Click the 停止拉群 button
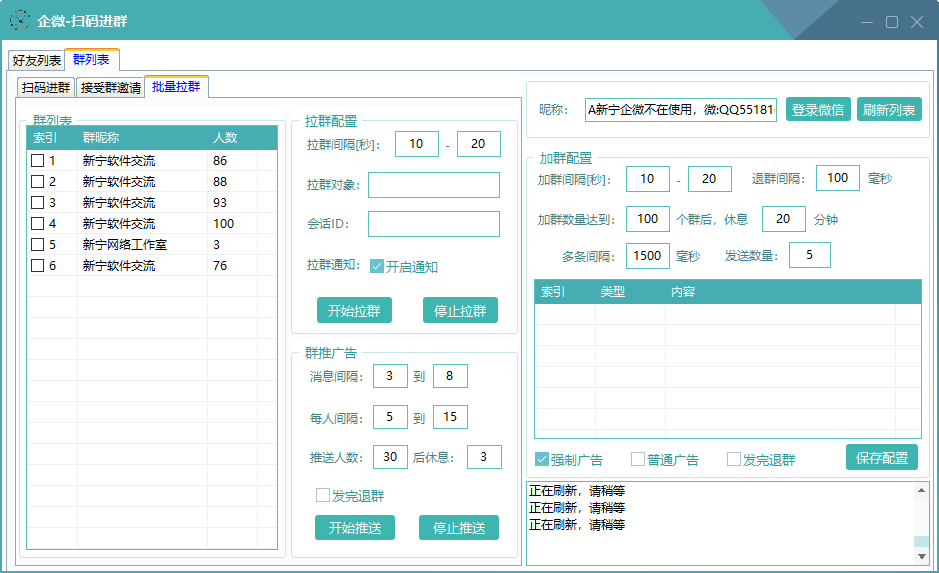 point(460,310)
